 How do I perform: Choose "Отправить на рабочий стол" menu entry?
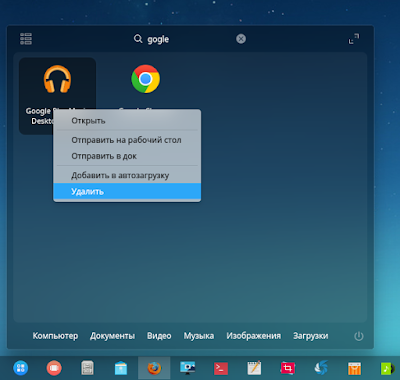[x=127, y=140]
